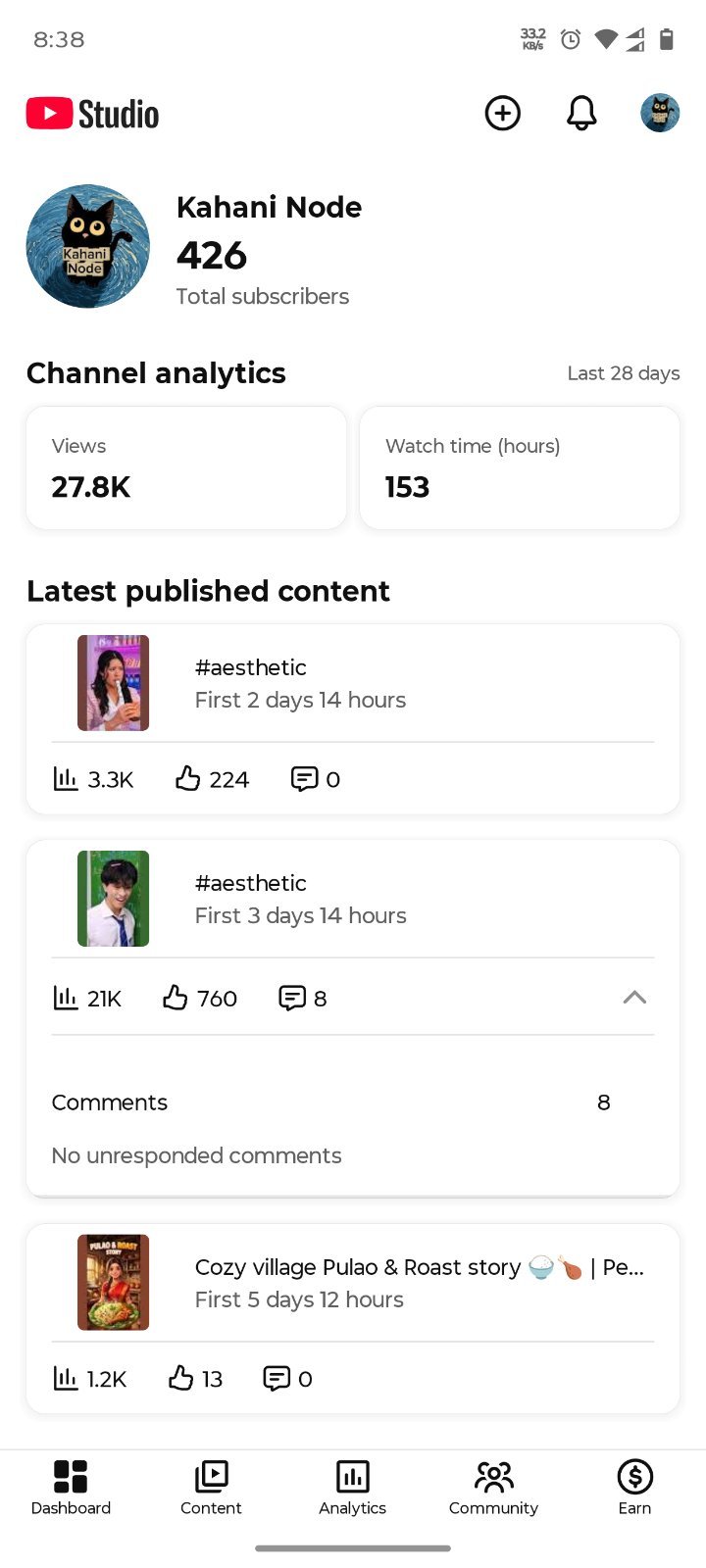Tap the Create plus icon
The height and width of the screenshot is (1568, 706).
pyautogui.click(x=503, y=114)
